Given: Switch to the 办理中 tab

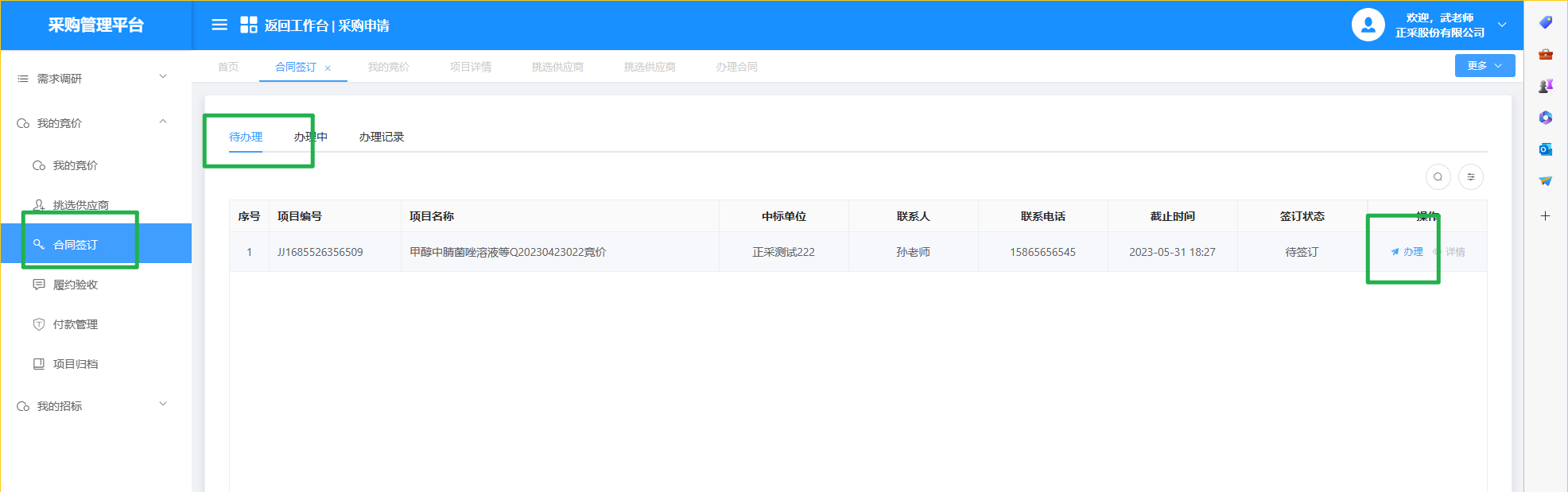Looking at the screenshot, I should tap(310, 137).
